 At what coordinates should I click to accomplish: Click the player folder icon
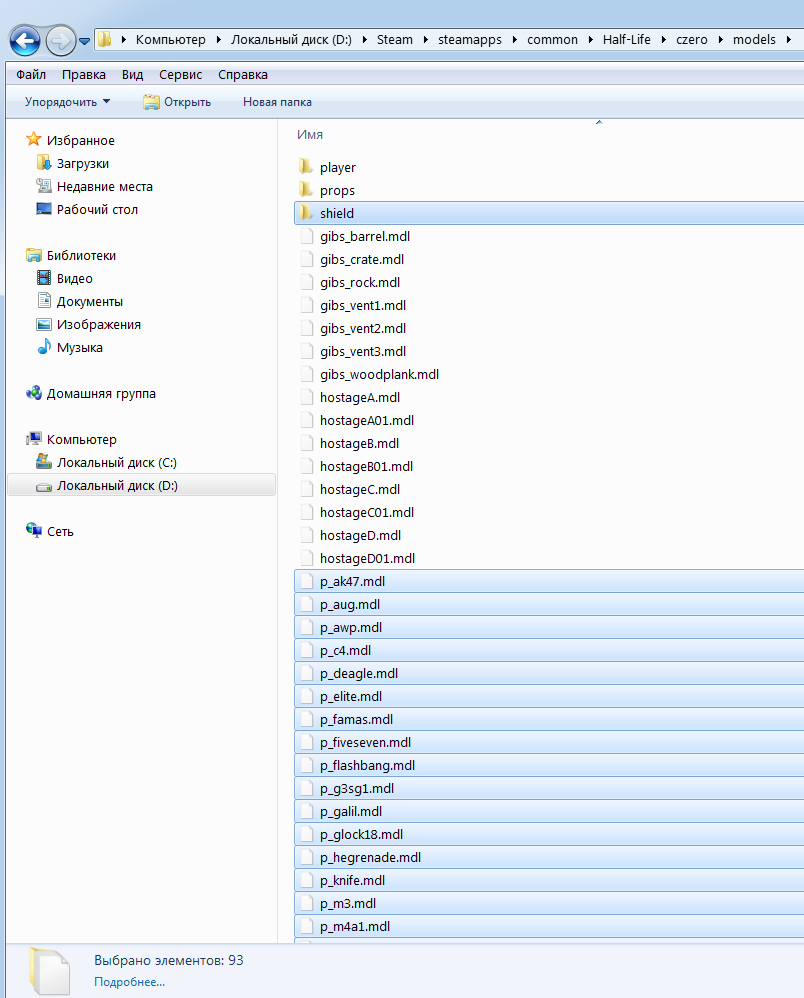pyautogui.click(x=306, y=167)
